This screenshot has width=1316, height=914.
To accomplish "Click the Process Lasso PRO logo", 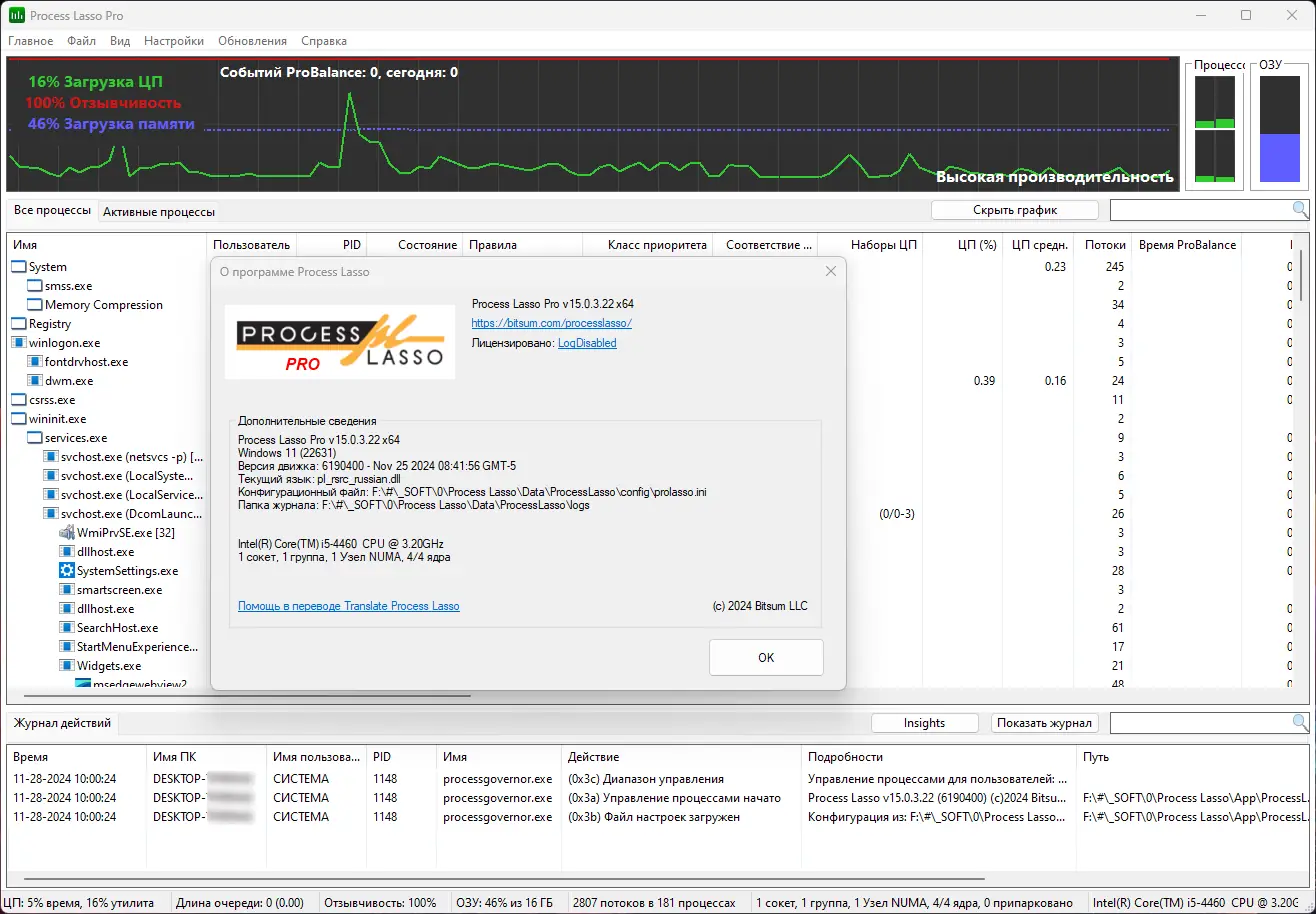I will 340,342.
